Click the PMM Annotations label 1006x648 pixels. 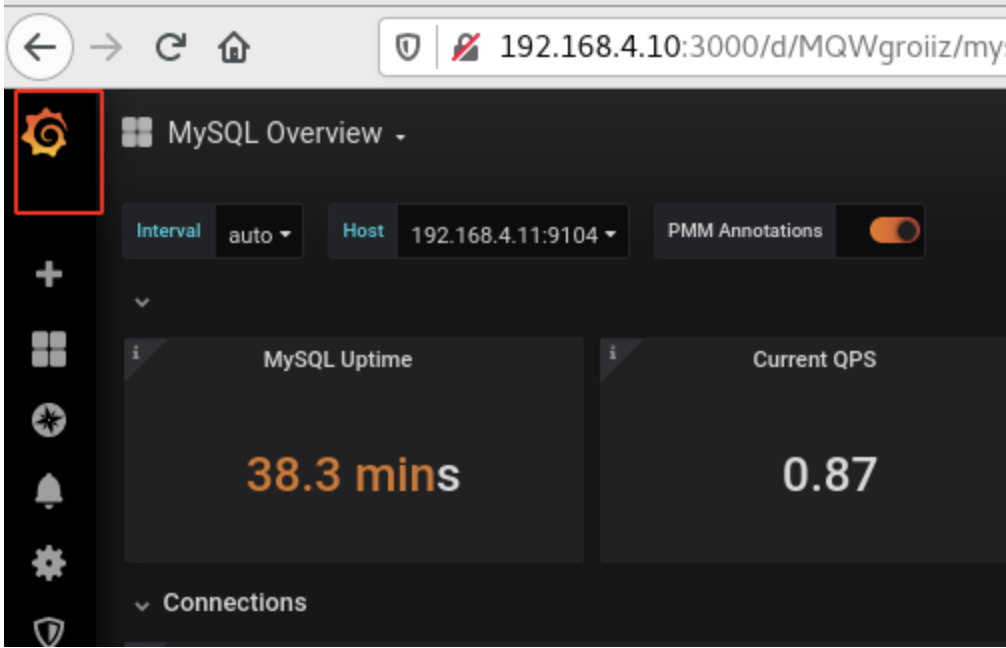[744, 231]
